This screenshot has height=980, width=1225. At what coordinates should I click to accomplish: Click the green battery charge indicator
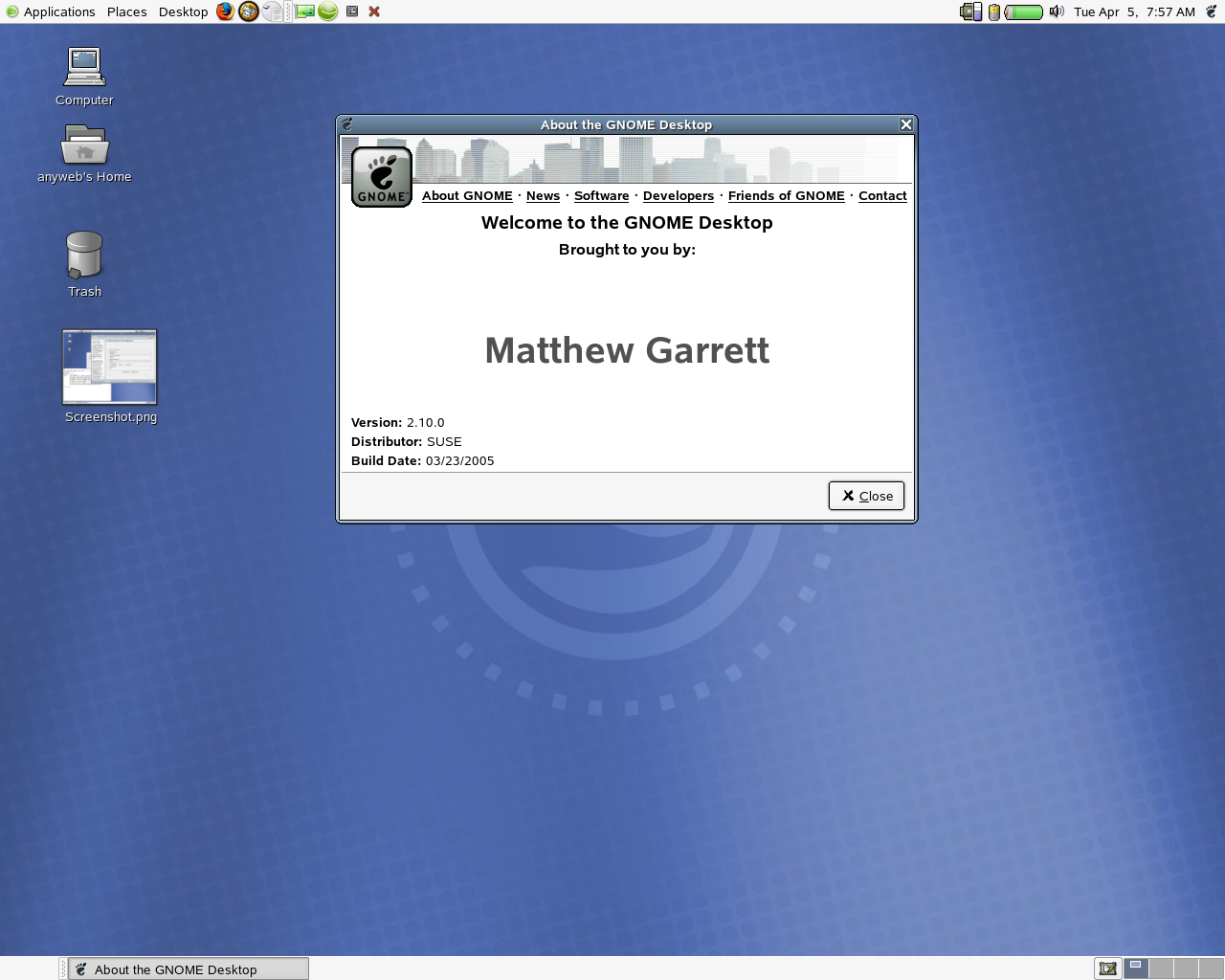coord(1024,12)
